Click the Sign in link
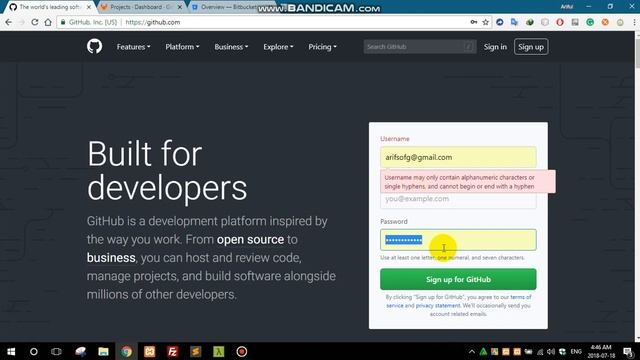The height and width of the screenshot is (360, 640). point(495,47)
